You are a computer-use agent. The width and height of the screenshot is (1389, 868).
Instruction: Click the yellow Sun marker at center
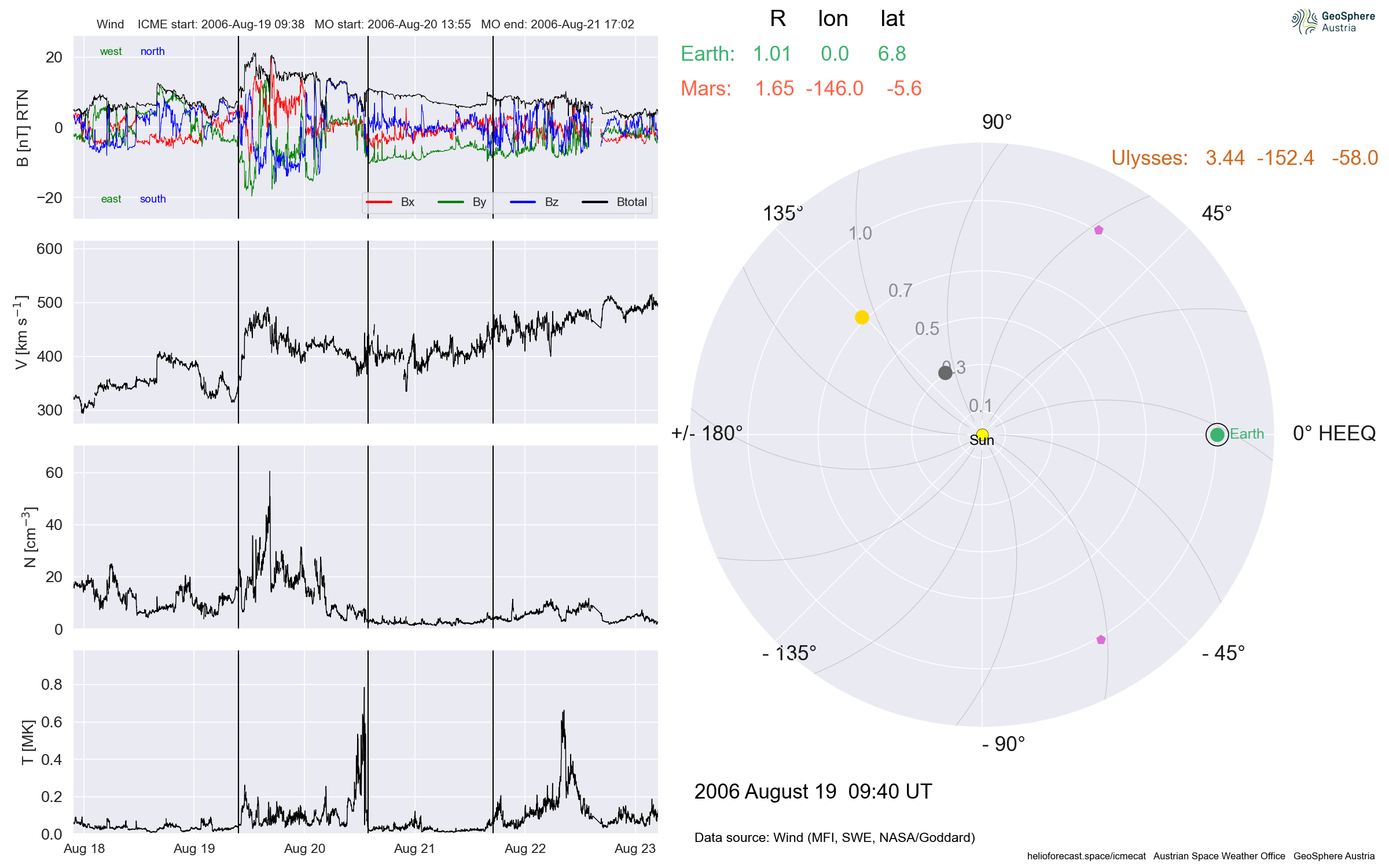pyautogui.click(x=982, y=435)
